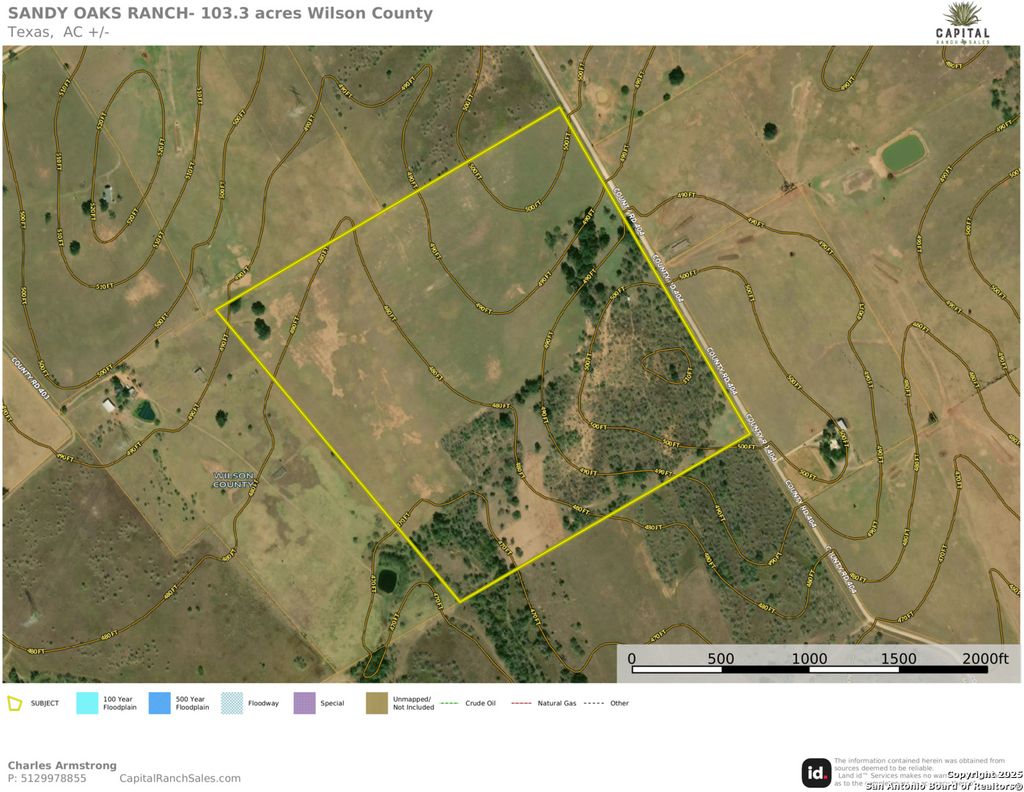Screen dimensions: 1024x792
Task: Open CapitalRanchSales.com website link
Action: pos(182,777)
